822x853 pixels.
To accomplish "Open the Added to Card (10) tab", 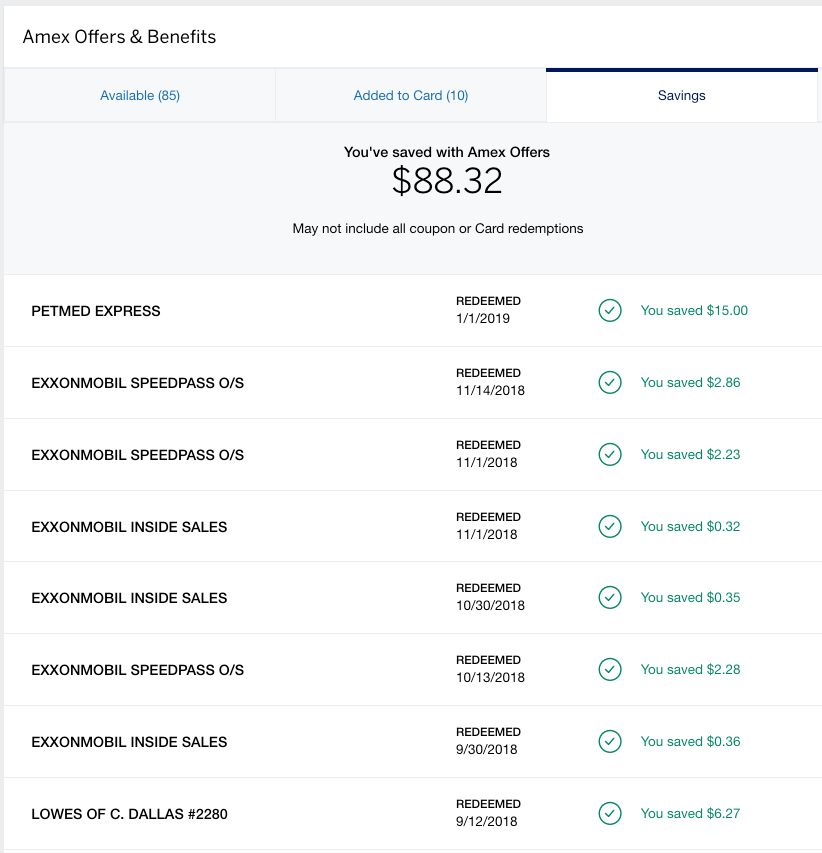I will [411, 95].
